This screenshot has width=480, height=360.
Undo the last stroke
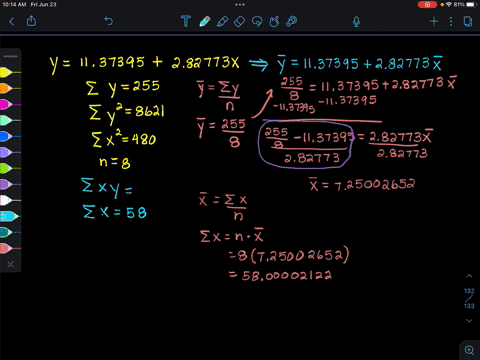[x=109, y=21]
